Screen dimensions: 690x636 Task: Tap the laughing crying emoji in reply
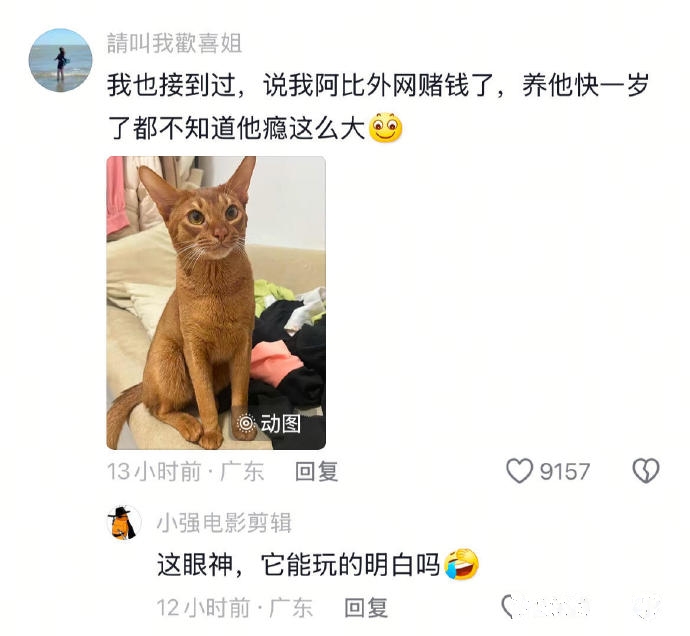pos(461,564)
